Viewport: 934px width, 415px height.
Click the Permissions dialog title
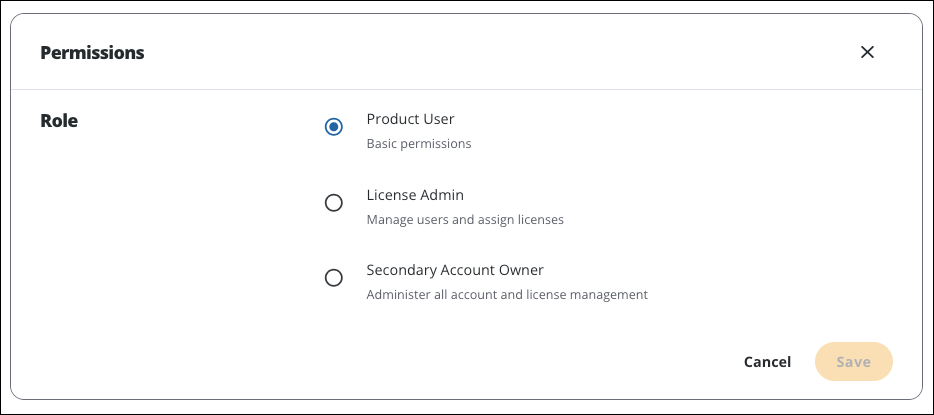point(92,53)
